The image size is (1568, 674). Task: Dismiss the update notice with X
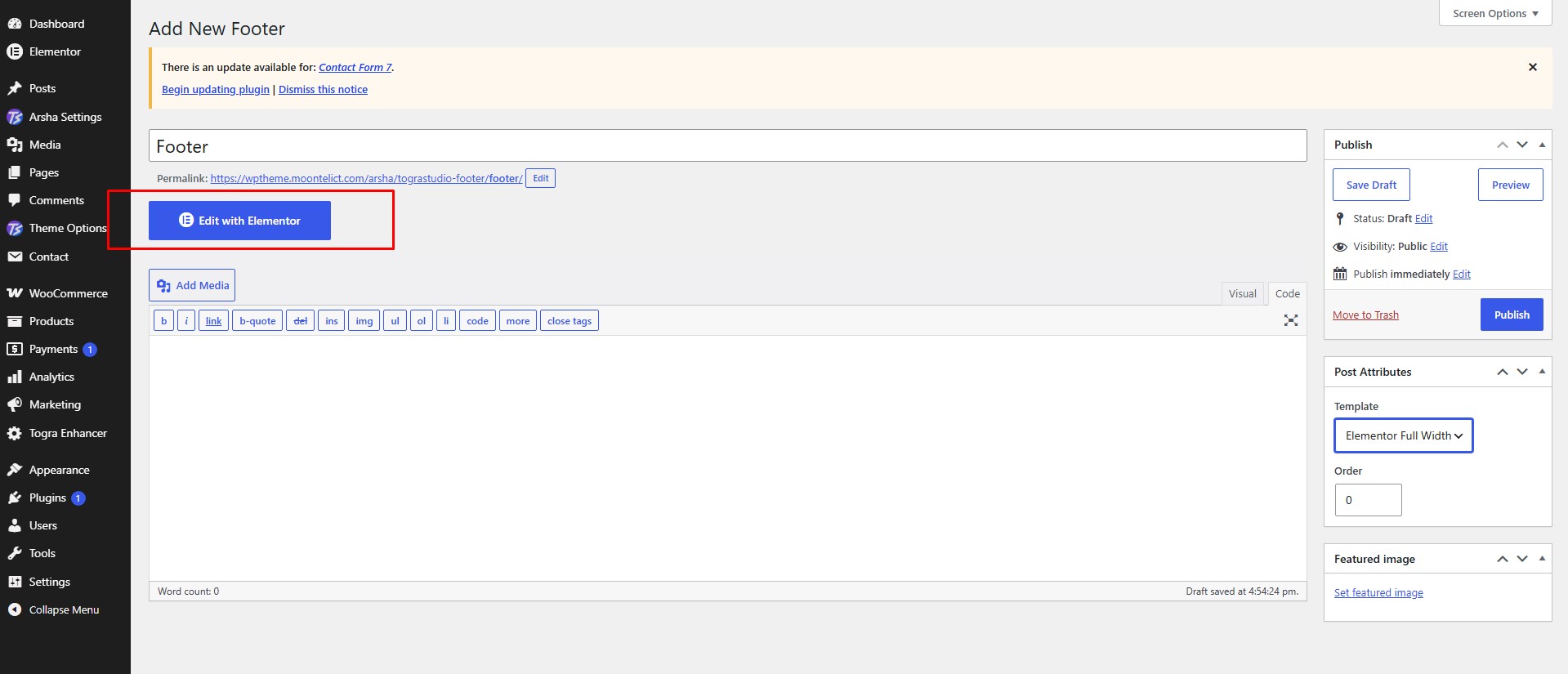click(1533, 67)
